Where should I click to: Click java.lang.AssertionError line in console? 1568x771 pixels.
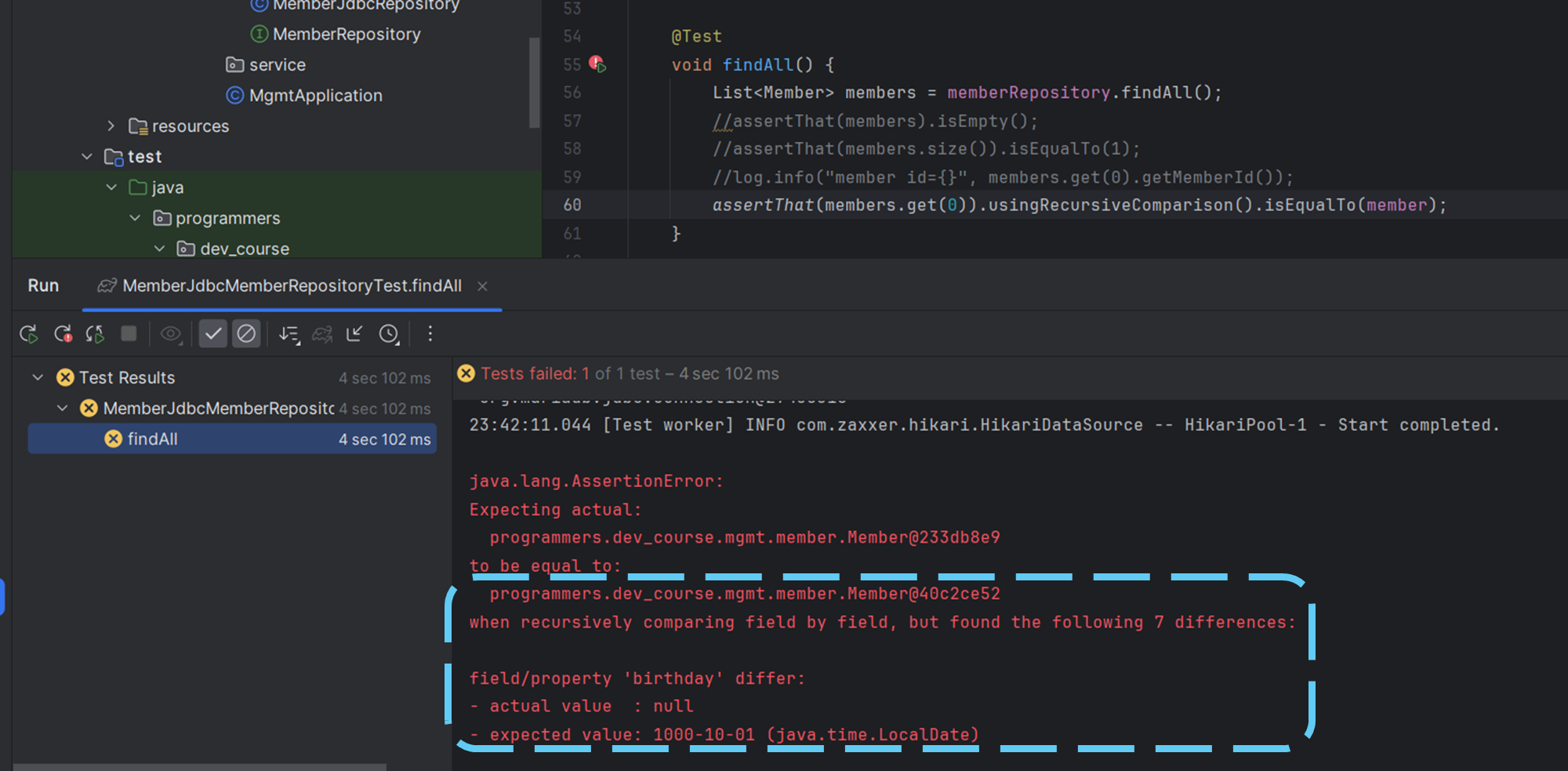tap(596, 481)
